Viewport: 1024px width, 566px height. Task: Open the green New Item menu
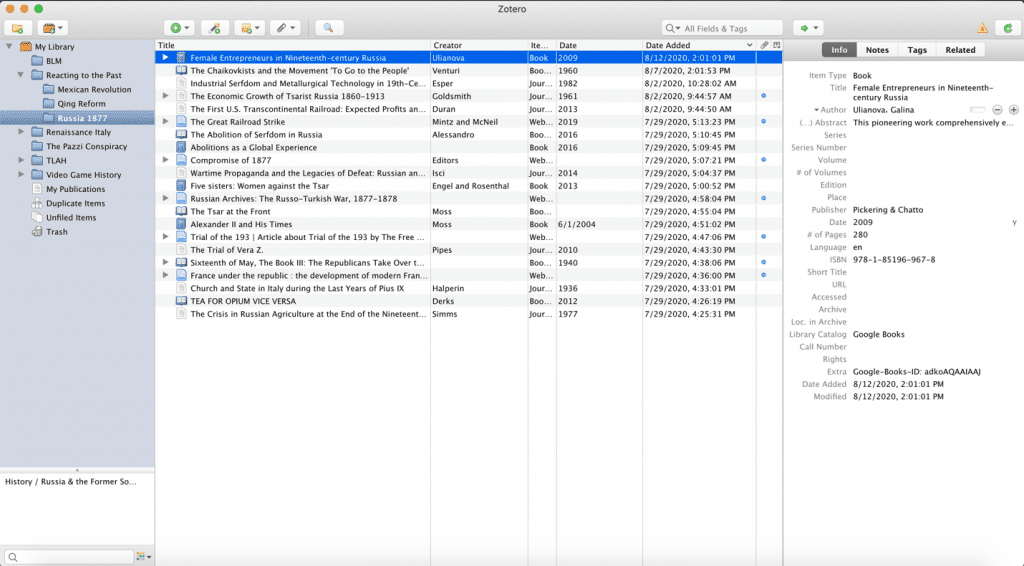click(x=179, y=28)
